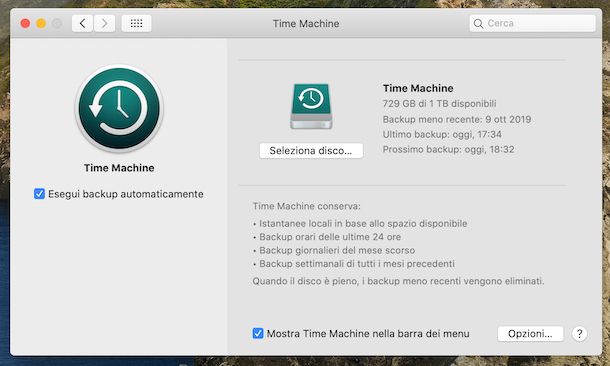This screenshot has height=366, width=610.
Task: Go back with the left chevron button
Action: pyautogui.click(x=82, y=23)
